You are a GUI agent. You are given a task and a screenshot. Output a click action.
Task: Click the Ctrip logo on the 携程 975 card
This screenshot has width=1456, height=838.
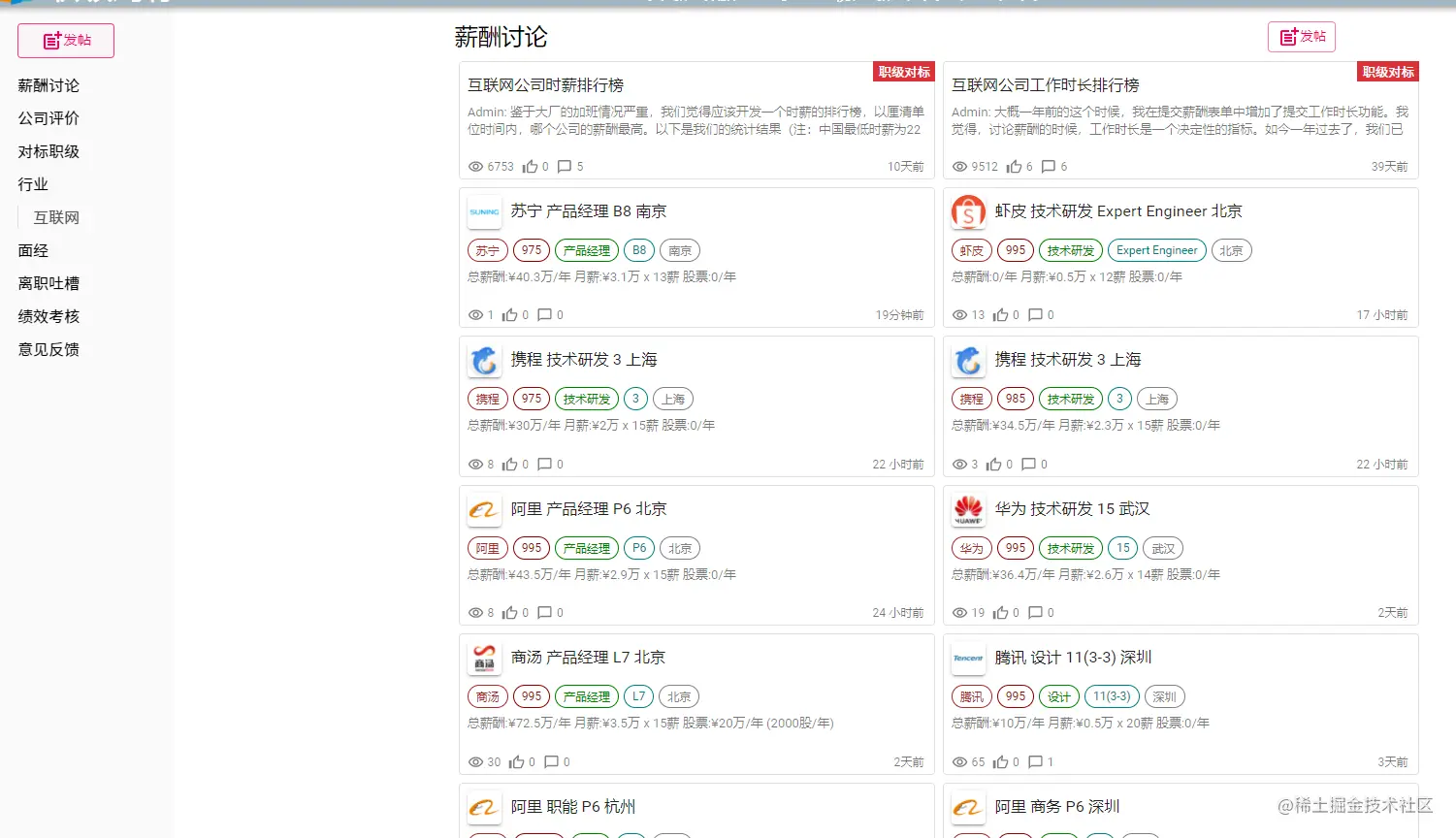click(484, 360)
